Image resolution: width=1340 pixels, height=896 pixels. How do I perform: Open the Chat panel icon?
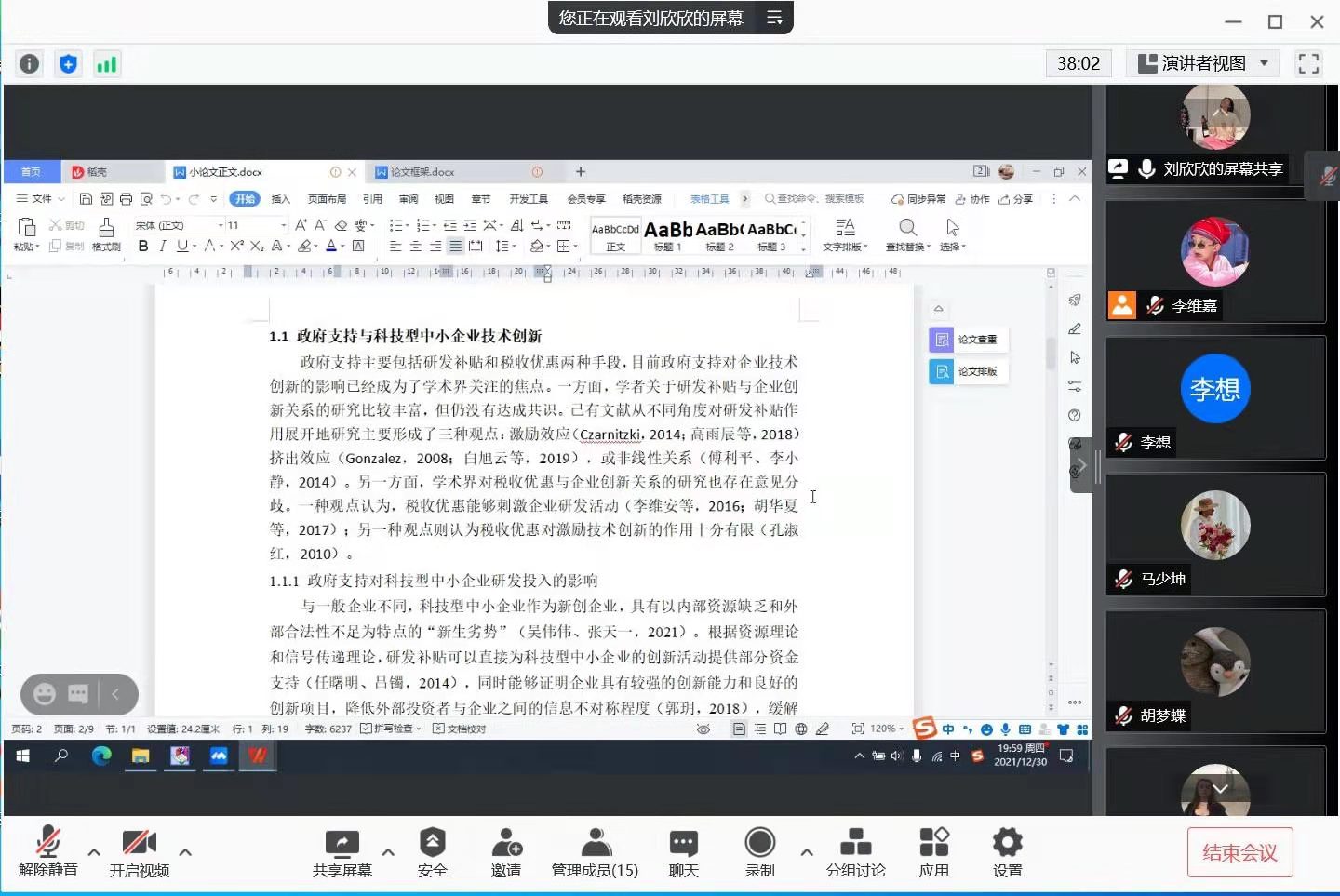coord(683,844)
